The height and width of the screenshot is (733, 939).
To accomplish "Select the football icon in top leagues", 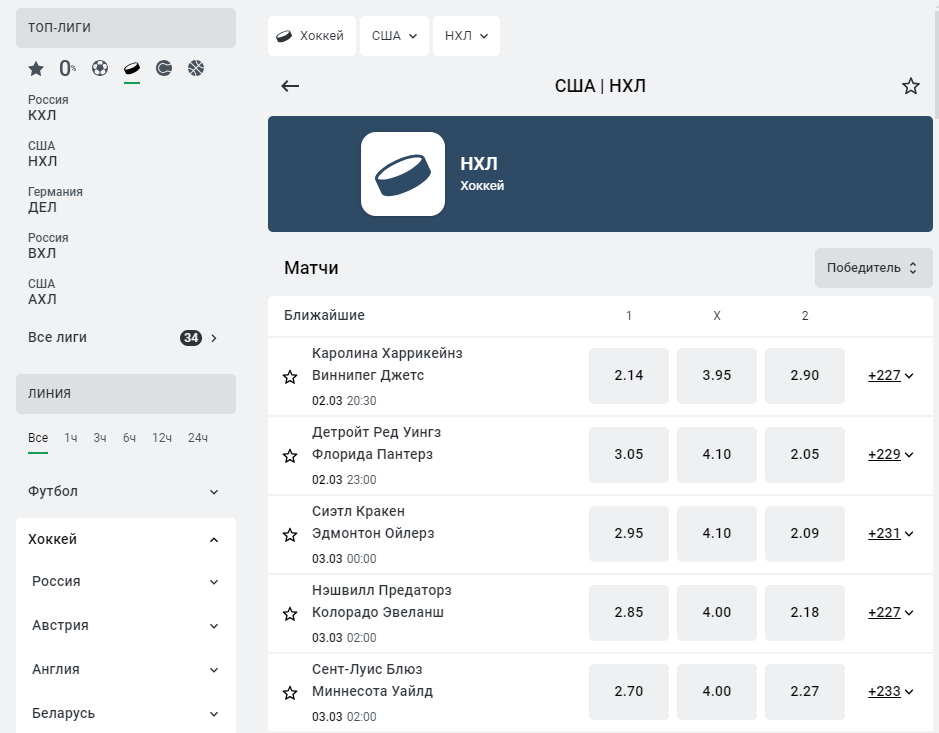I will point(100,68).
